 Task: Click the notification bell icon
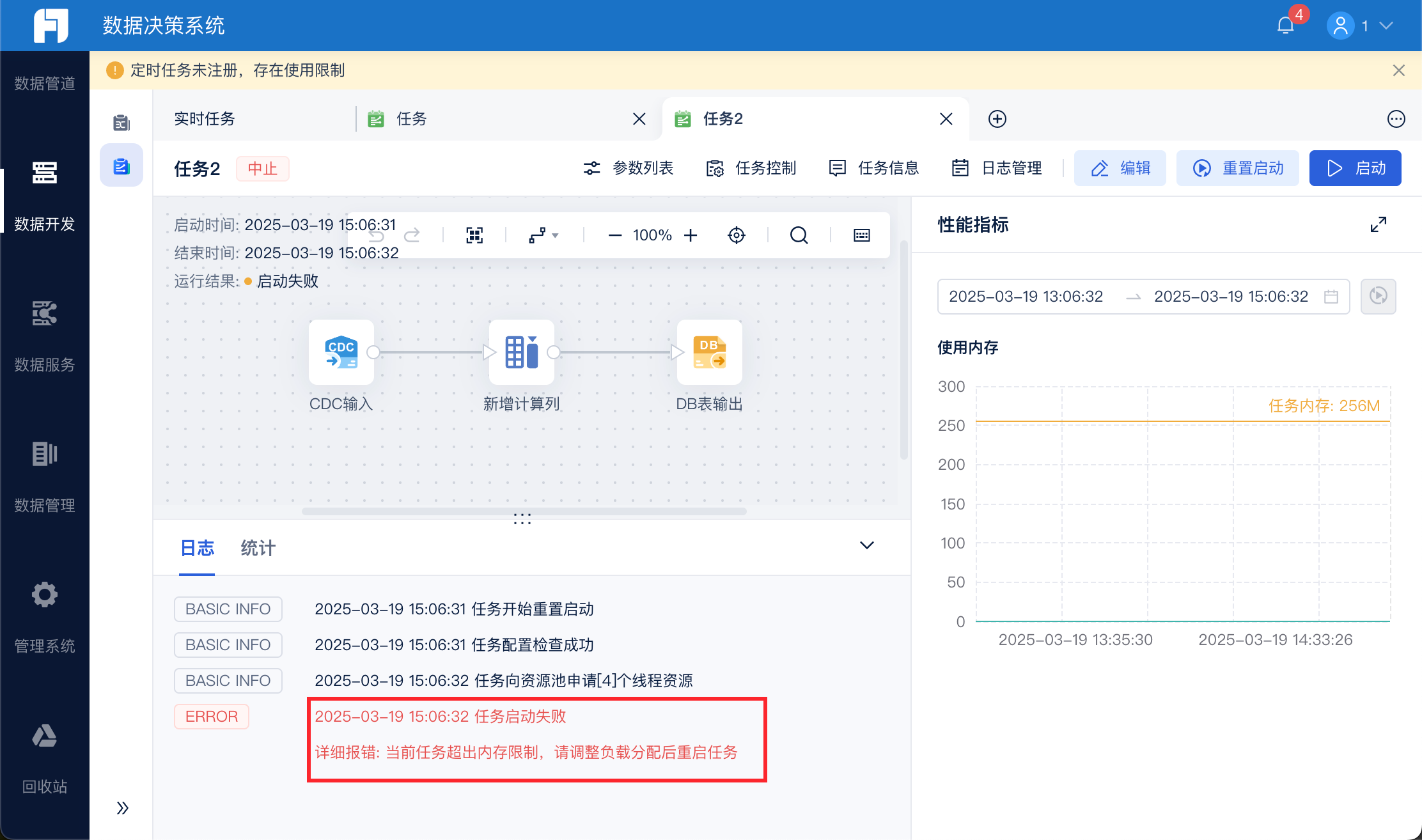click(x=1285, y=26)
